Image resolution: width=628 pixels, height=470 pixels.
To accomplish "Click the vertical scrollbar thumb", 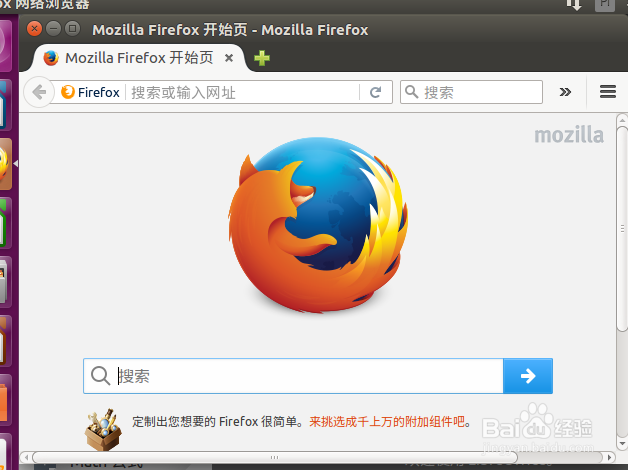I will click(x=622, y=229).
